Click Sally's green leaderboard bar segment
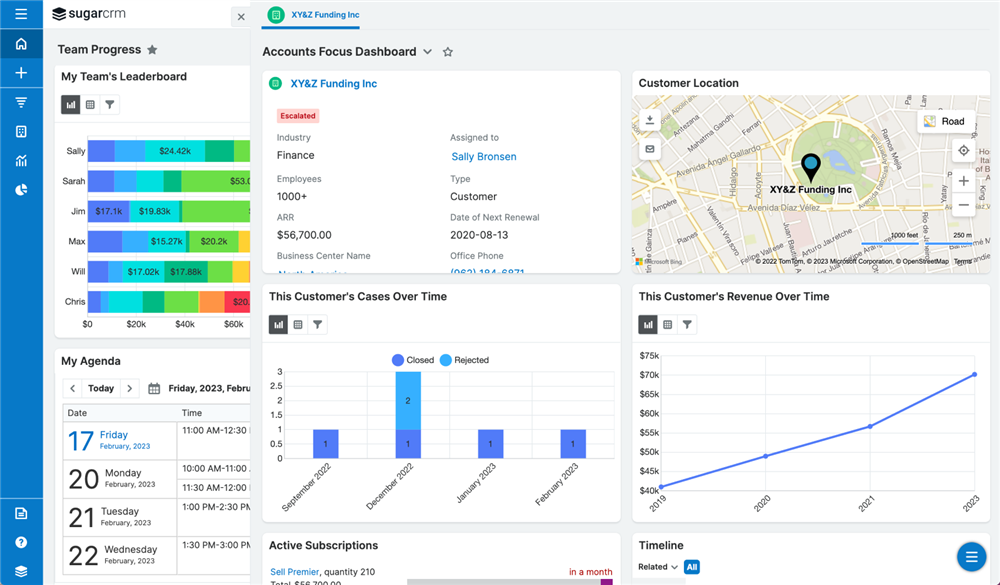 pos(219,151)
